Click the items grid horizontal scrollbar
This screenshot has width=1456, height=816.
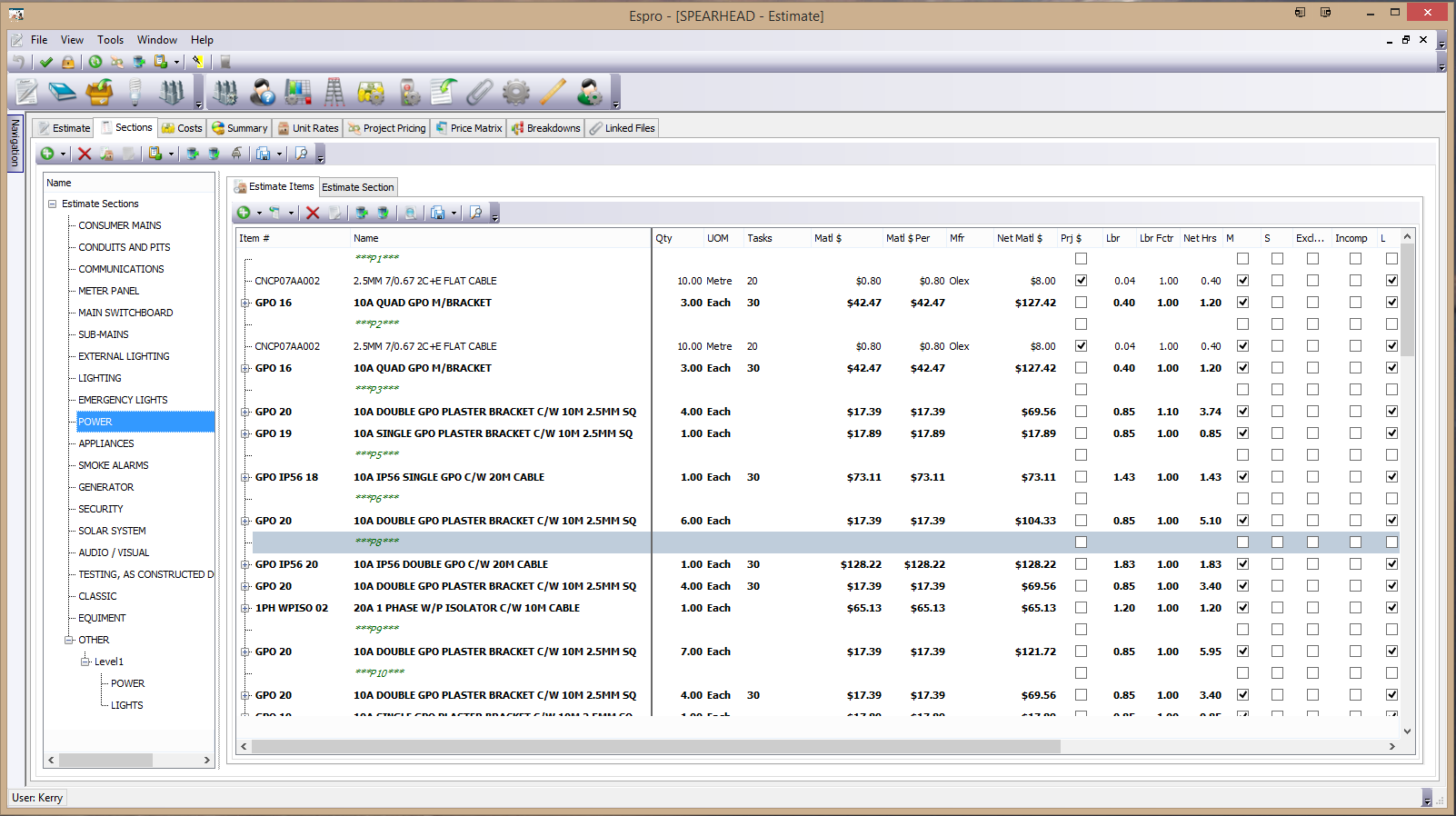(654, 747)
